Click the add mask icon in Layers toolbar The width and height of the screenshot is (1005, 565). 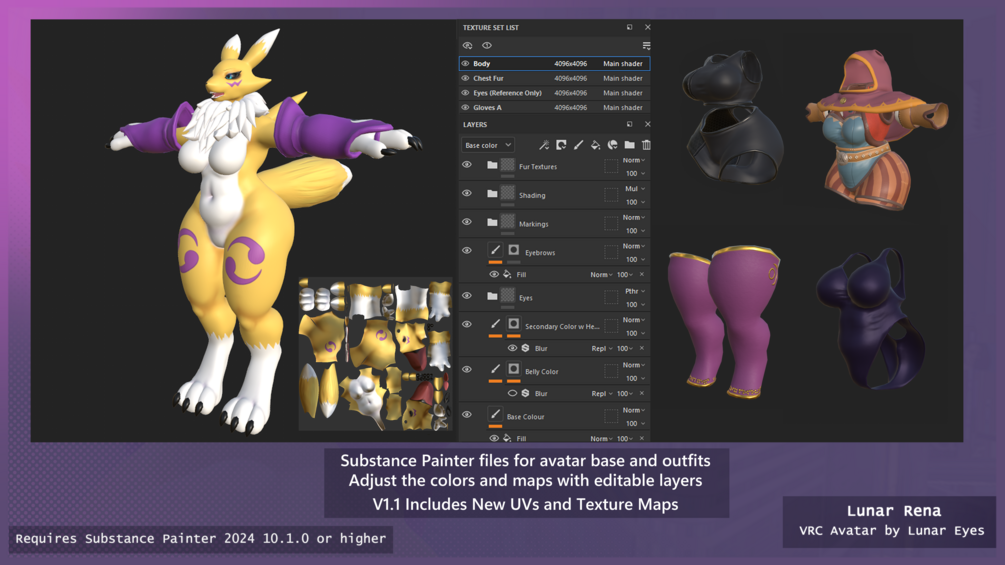tap(561, 145)
